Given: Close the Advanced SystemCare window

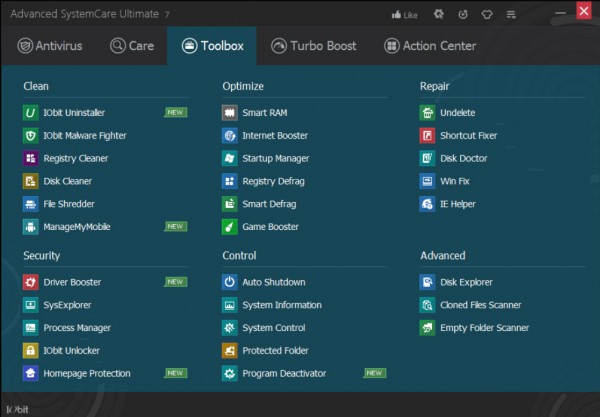Looking at the screenshot, I should (x=584, y=11).
